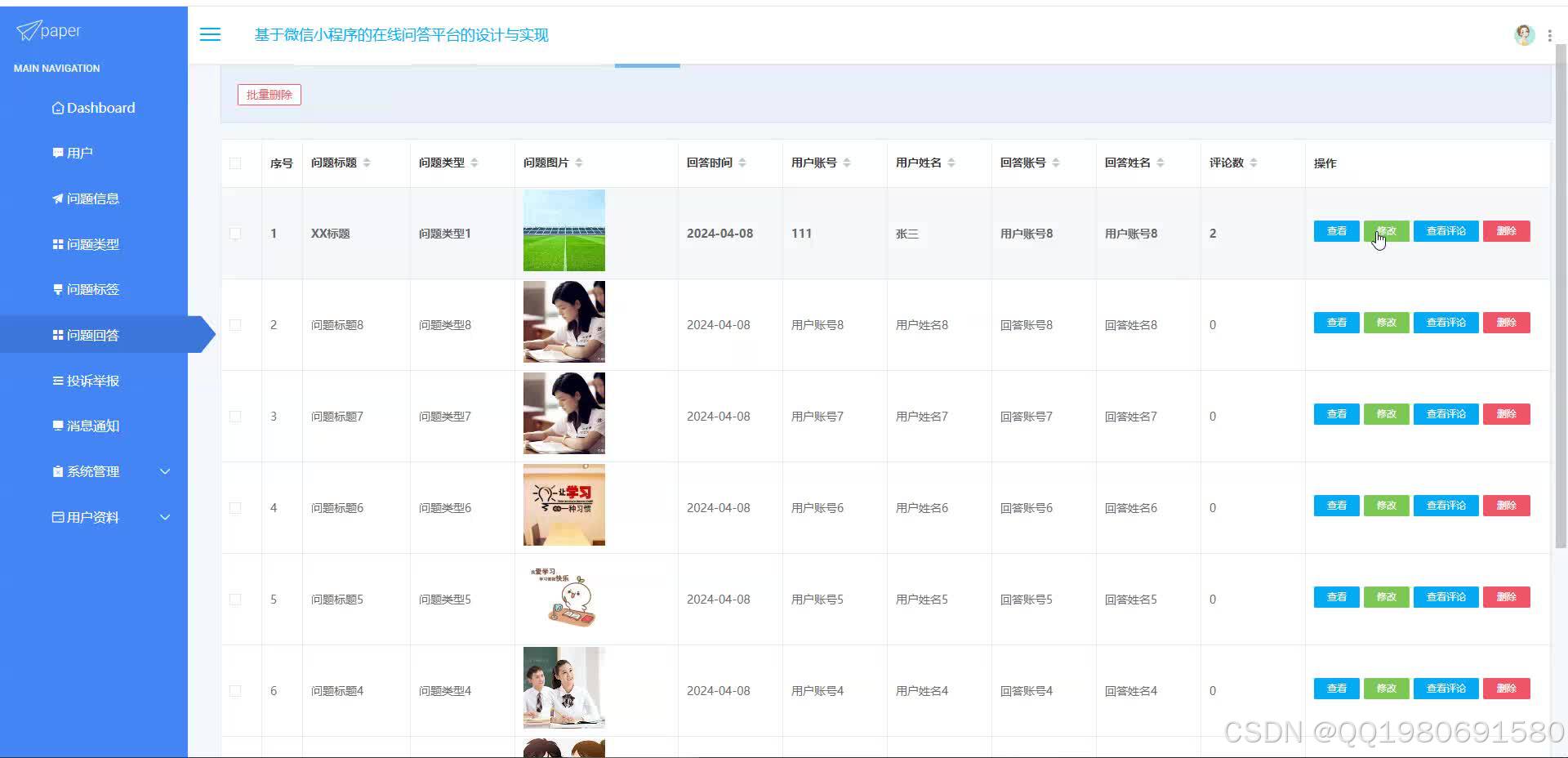Viewport: 1568px width, 758px height.
Task: Open the vertical dots menu beside avatar
Action: coord(1549,35)
